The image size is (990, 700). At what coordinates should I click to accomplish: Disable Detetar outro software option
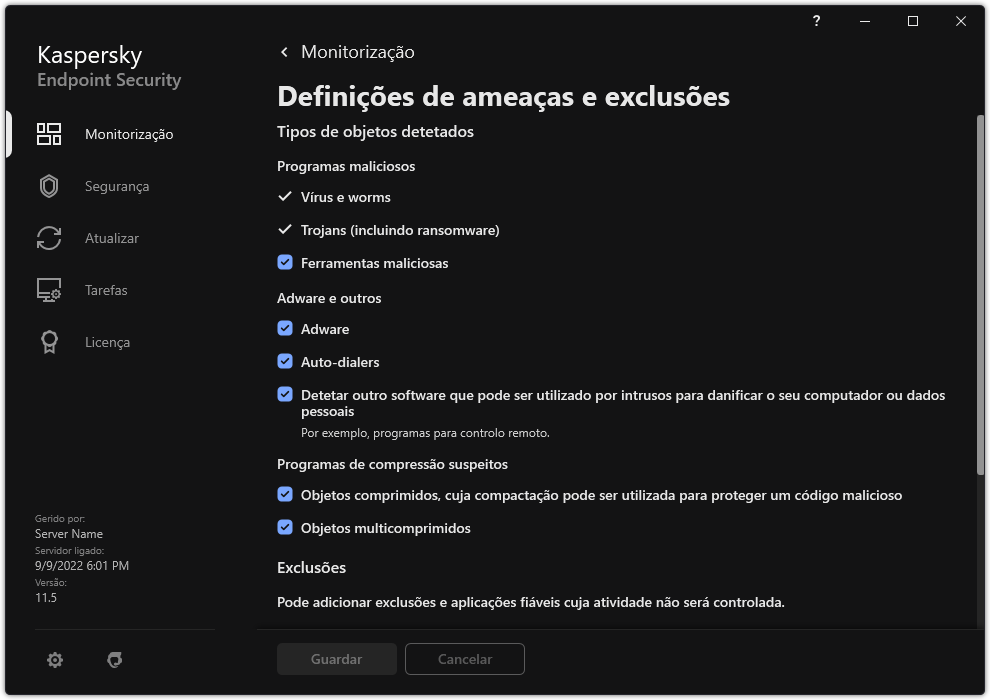point(285,394)
